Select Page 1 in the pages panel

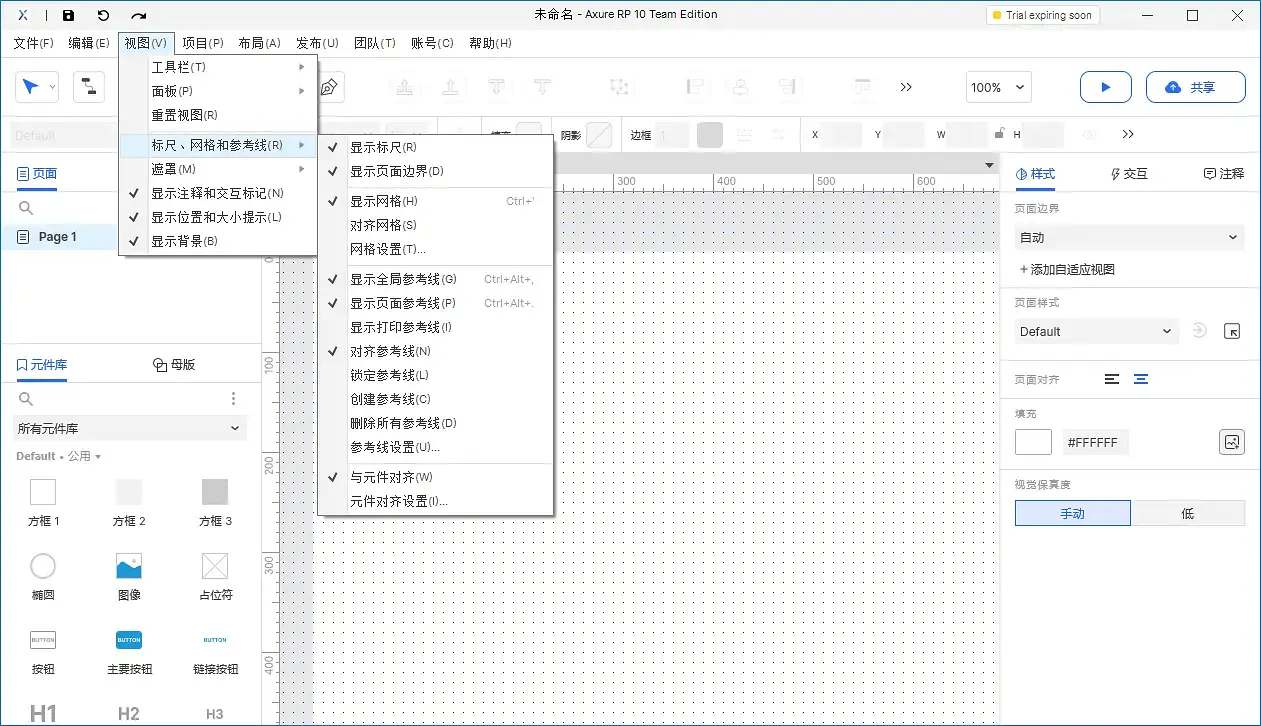(x=60, y=237)
